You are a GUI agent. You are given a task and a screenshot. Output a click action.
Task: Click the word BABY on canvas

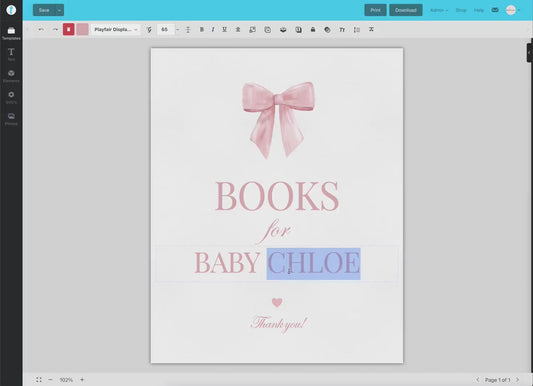click(227, 263)
